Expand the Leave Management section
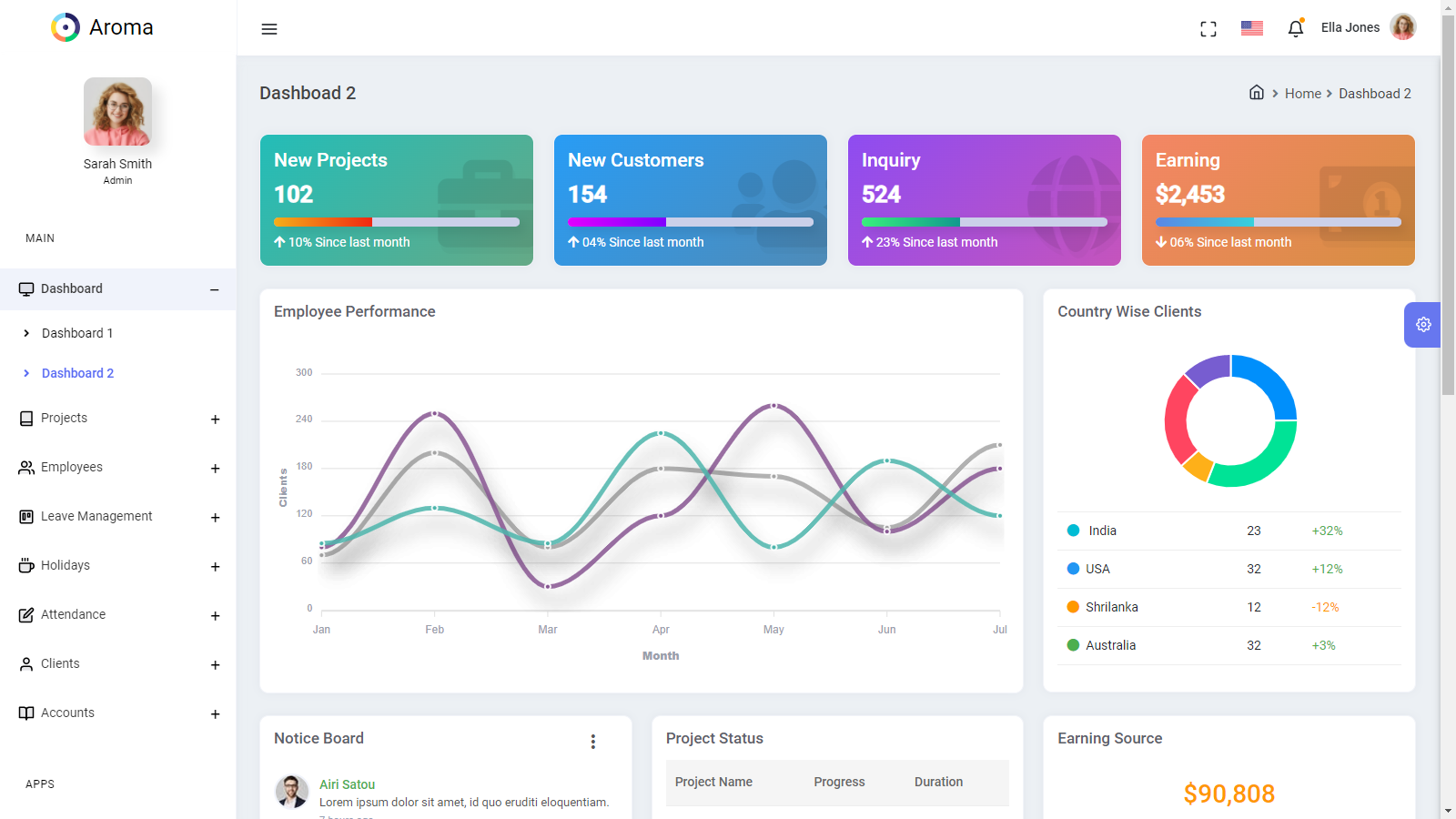This screenshot has height=819, width=1456. [x=215, y=518]
